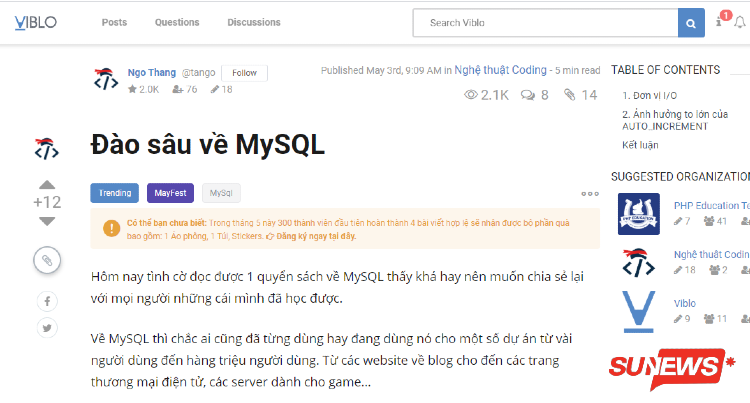Click the views eye icon showing 2.1K
The width and height of the screenshot is (750, 403).
[471, 95]
